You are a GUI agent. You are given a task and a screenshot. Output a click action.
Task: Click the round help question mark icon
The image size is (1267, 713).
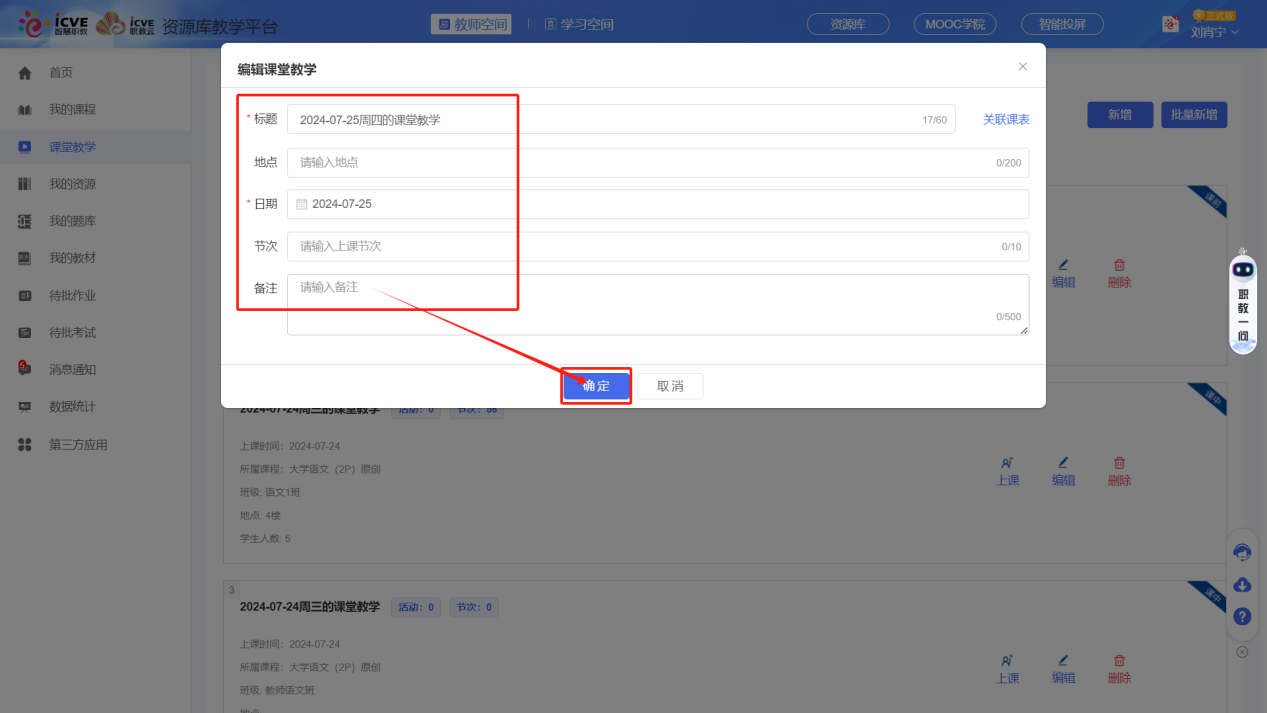(1242, 617)
